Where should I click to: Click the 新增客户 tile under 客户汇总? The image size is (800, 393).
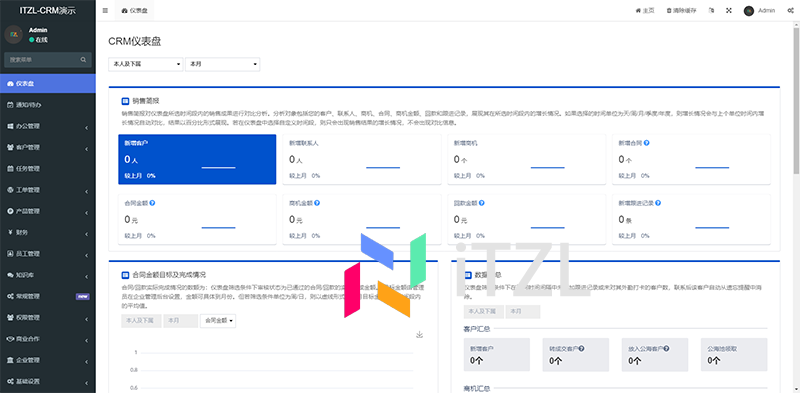496,354
